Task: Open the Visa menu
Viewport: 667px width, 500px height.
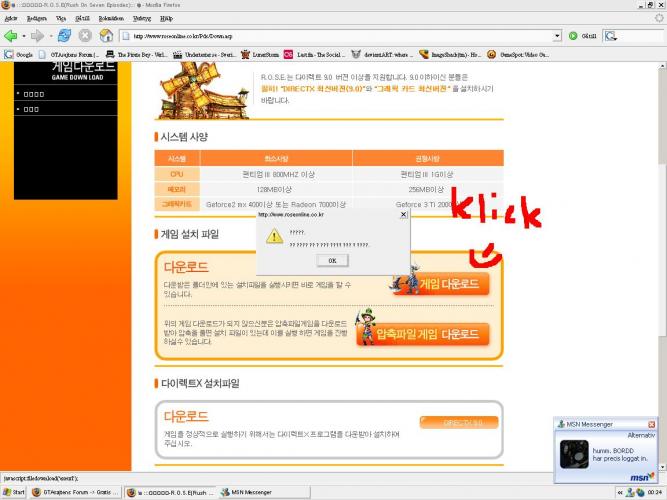Action: [x=61, y=19]
